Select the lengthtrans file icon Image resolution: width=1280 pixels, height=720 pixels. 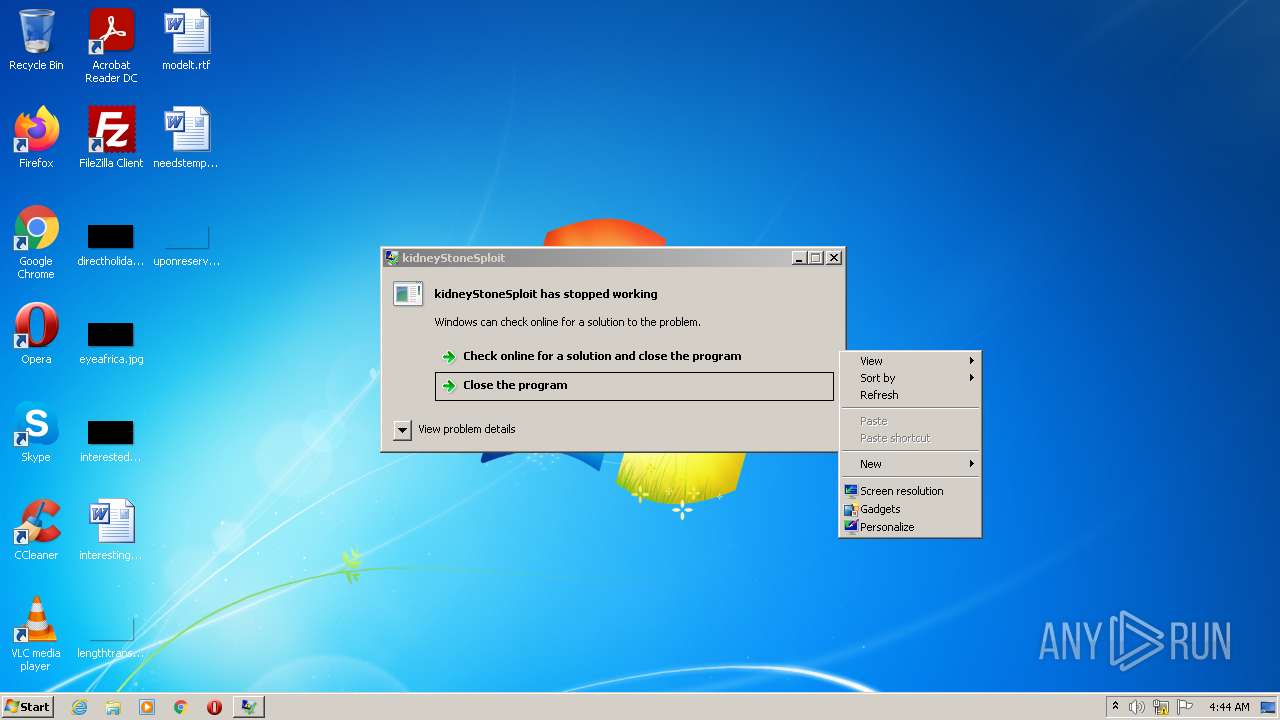click(111, 638)
